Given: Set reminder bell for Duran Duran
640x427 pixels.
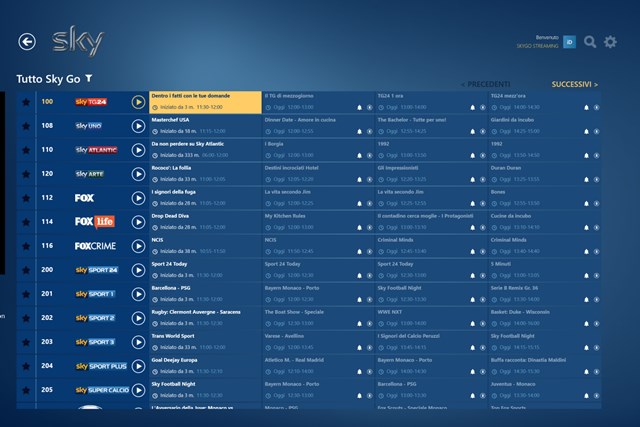Looking at the screenshot, I should pos(586,180).
